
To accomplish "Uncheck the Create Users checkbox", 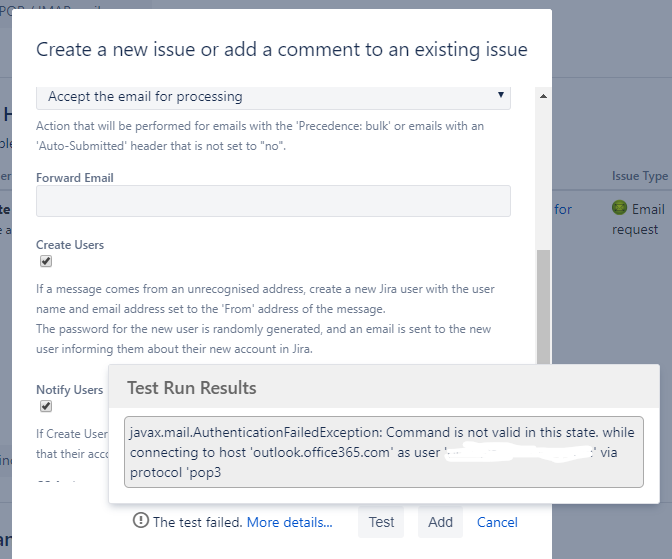I will click(x=46, y=261).
